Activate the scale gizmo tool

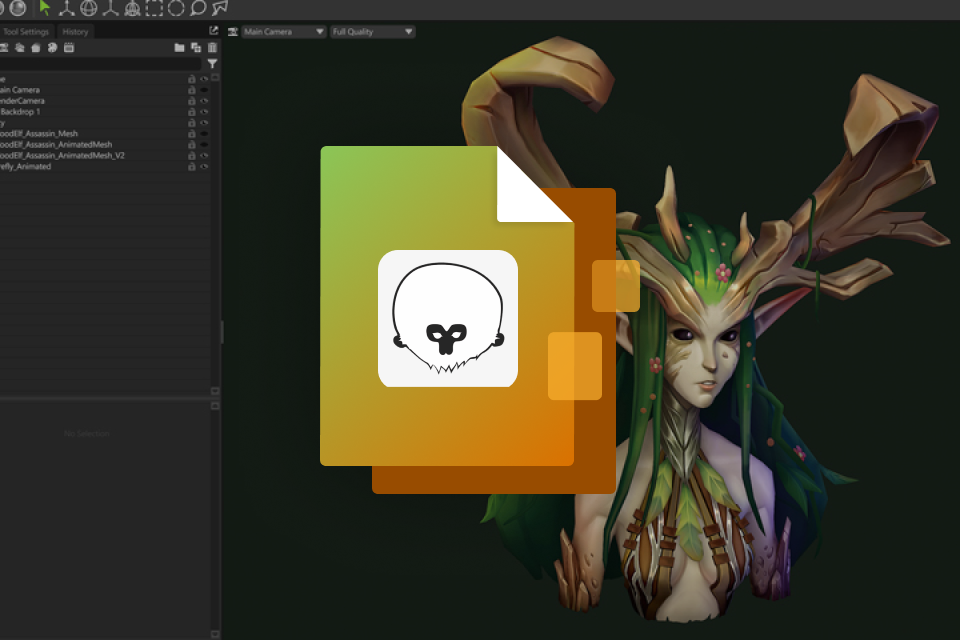point(110,8)
